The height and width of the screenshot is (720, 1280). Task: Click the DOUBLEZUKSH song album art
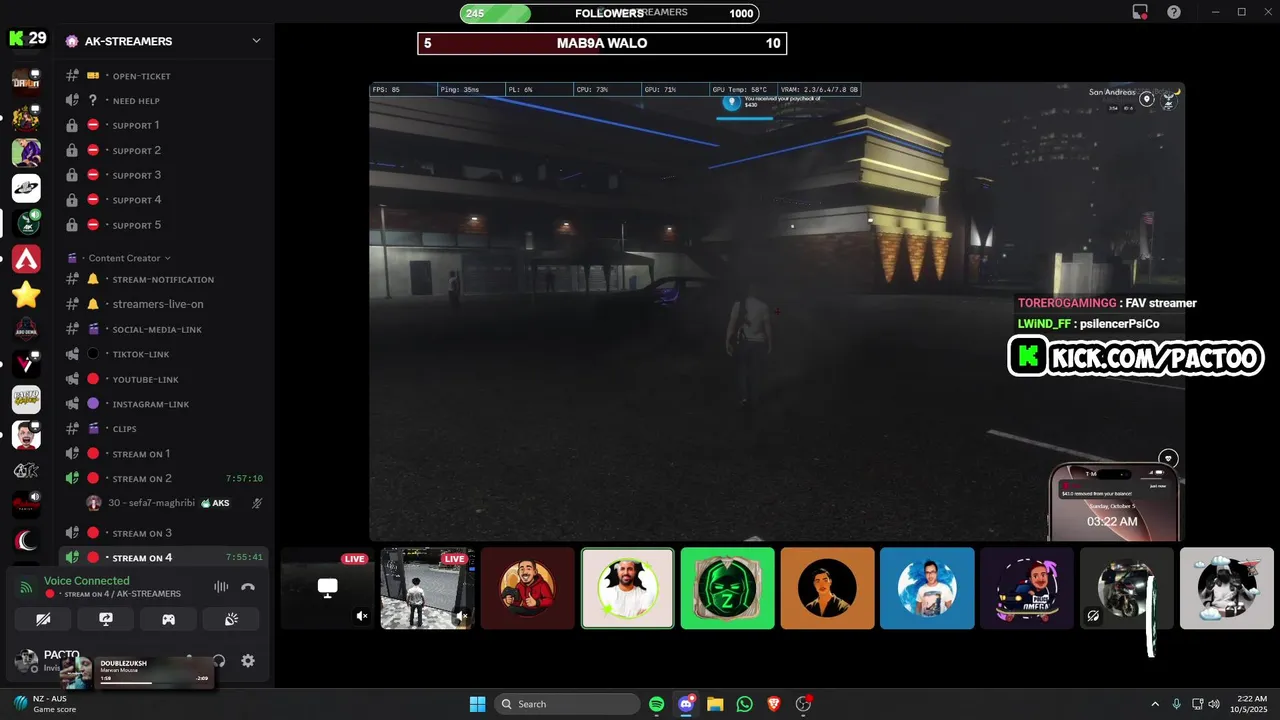pyautogui.click(x=78, y=673)
